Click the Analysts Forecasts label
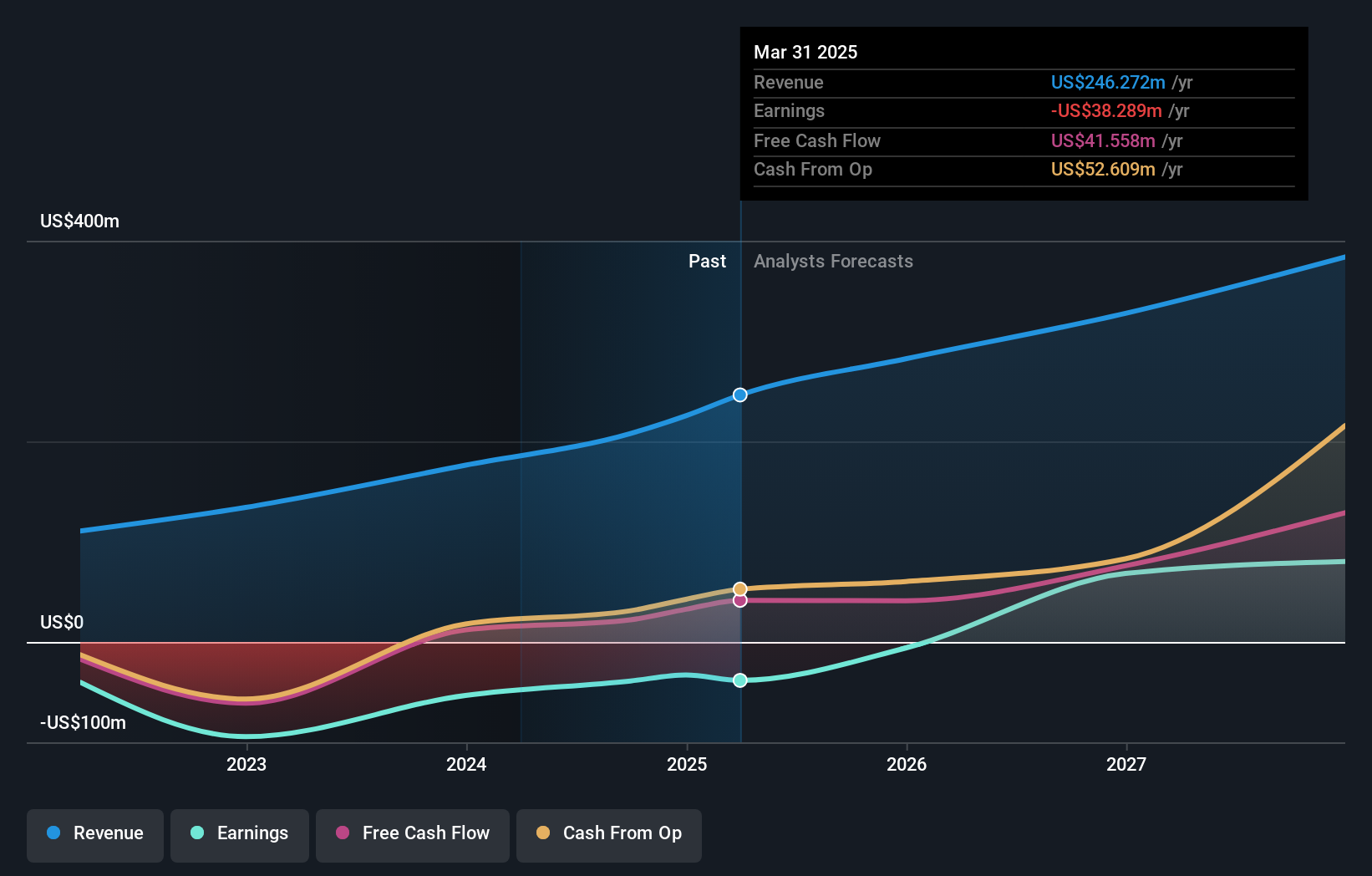 tap(833, 262)
